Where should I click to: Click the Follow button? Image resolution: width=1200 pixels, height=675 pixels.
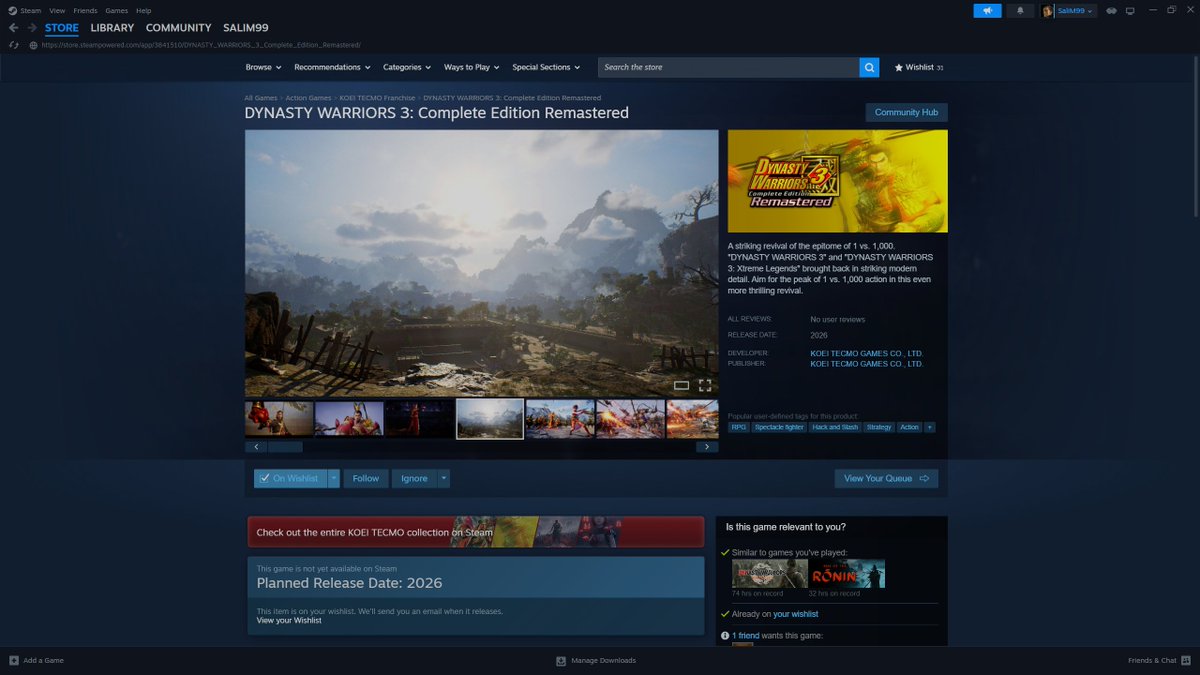click(x=366, y=478)
